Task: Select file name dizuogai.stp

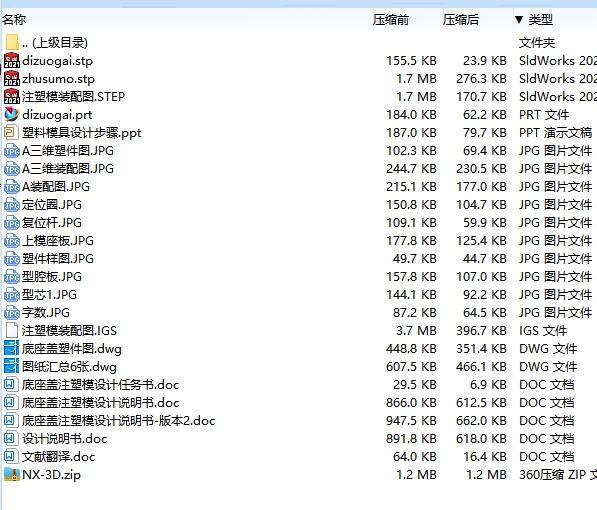Action: [57, 61]
